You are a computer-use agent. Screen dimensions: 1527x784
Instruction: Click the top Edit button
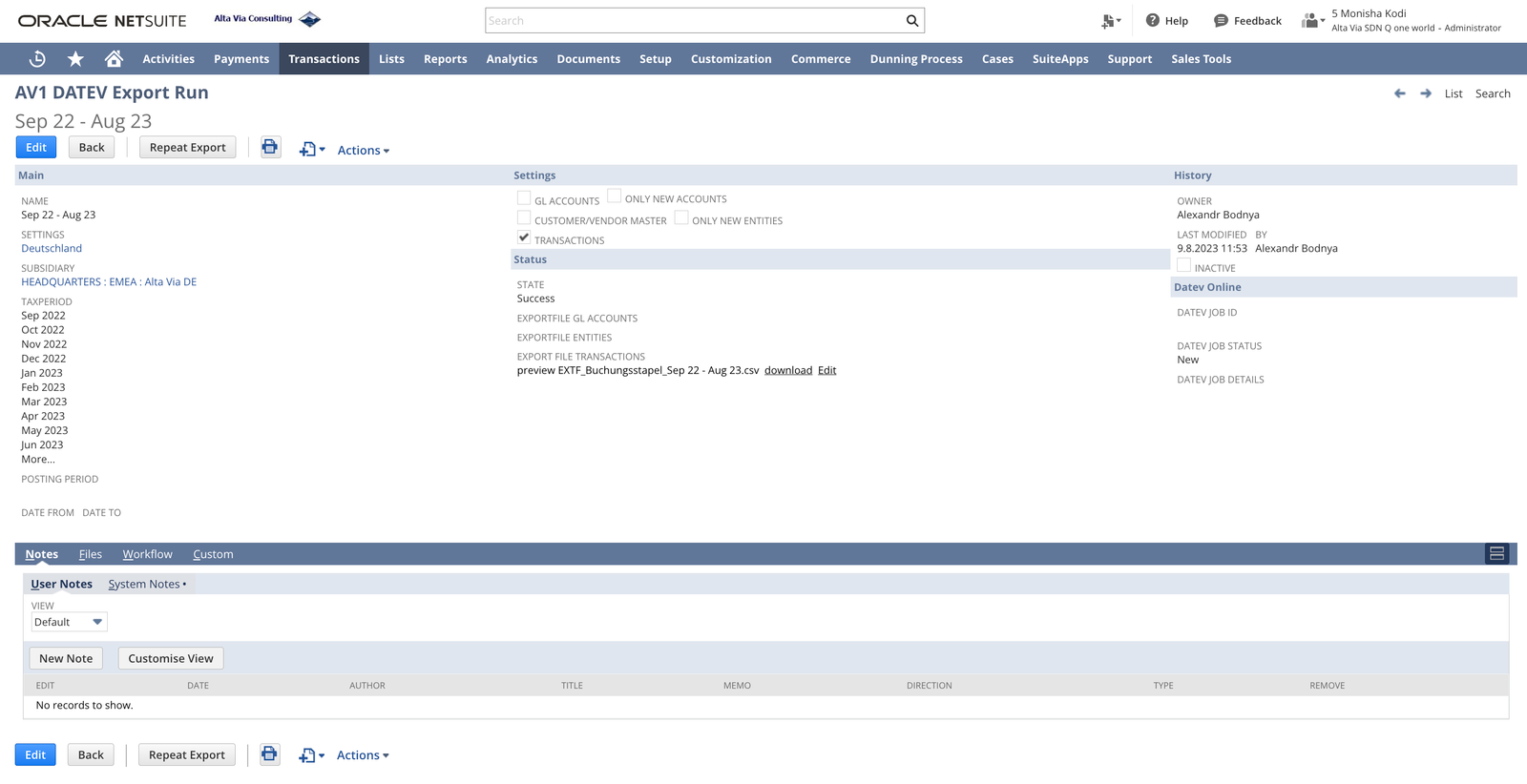click(36, 147)
